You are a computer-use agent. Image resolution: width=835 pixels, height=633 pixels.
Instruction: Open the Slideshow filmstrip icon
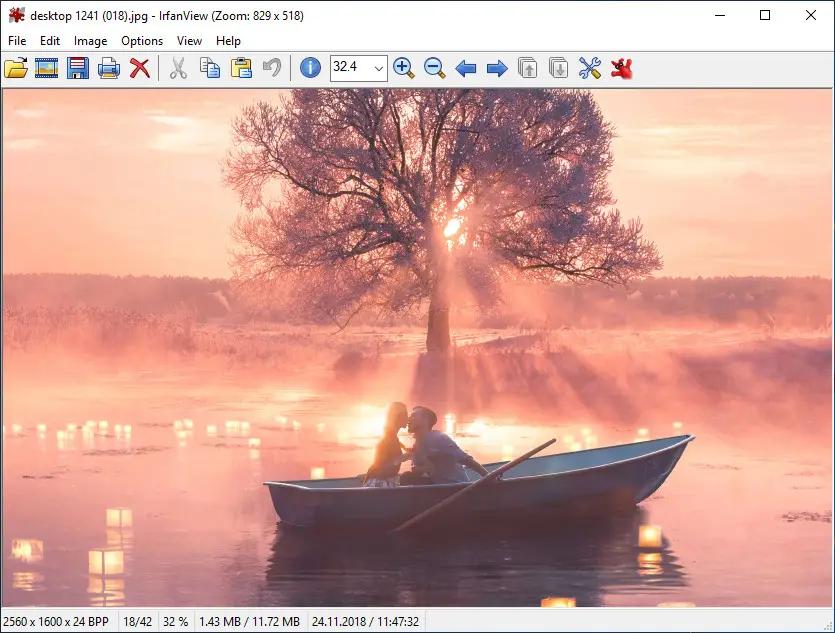click(x=46, y=68)
